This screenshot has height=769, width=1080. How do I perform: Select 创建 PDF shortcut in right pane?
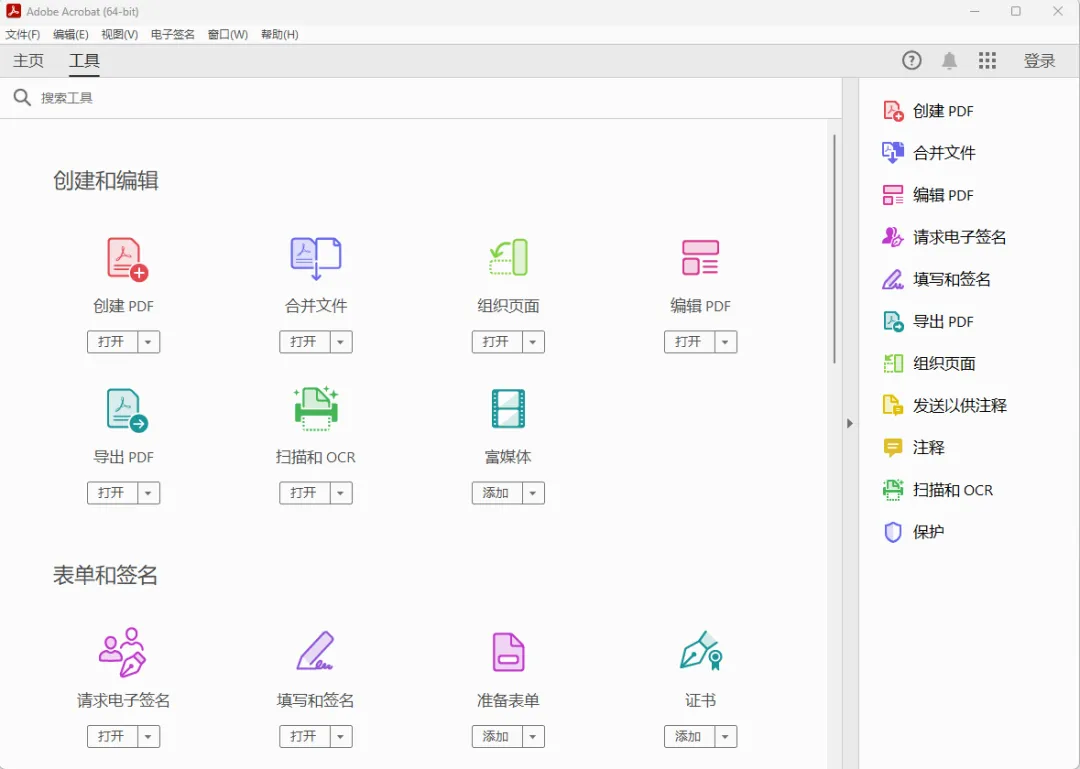(x=928, y=111)
